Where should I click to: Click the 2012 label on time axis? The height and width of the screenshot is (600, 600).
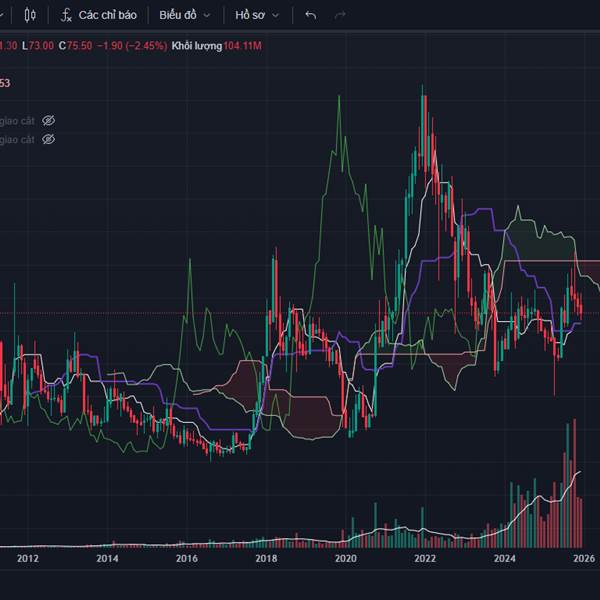[x=28, y=558]
